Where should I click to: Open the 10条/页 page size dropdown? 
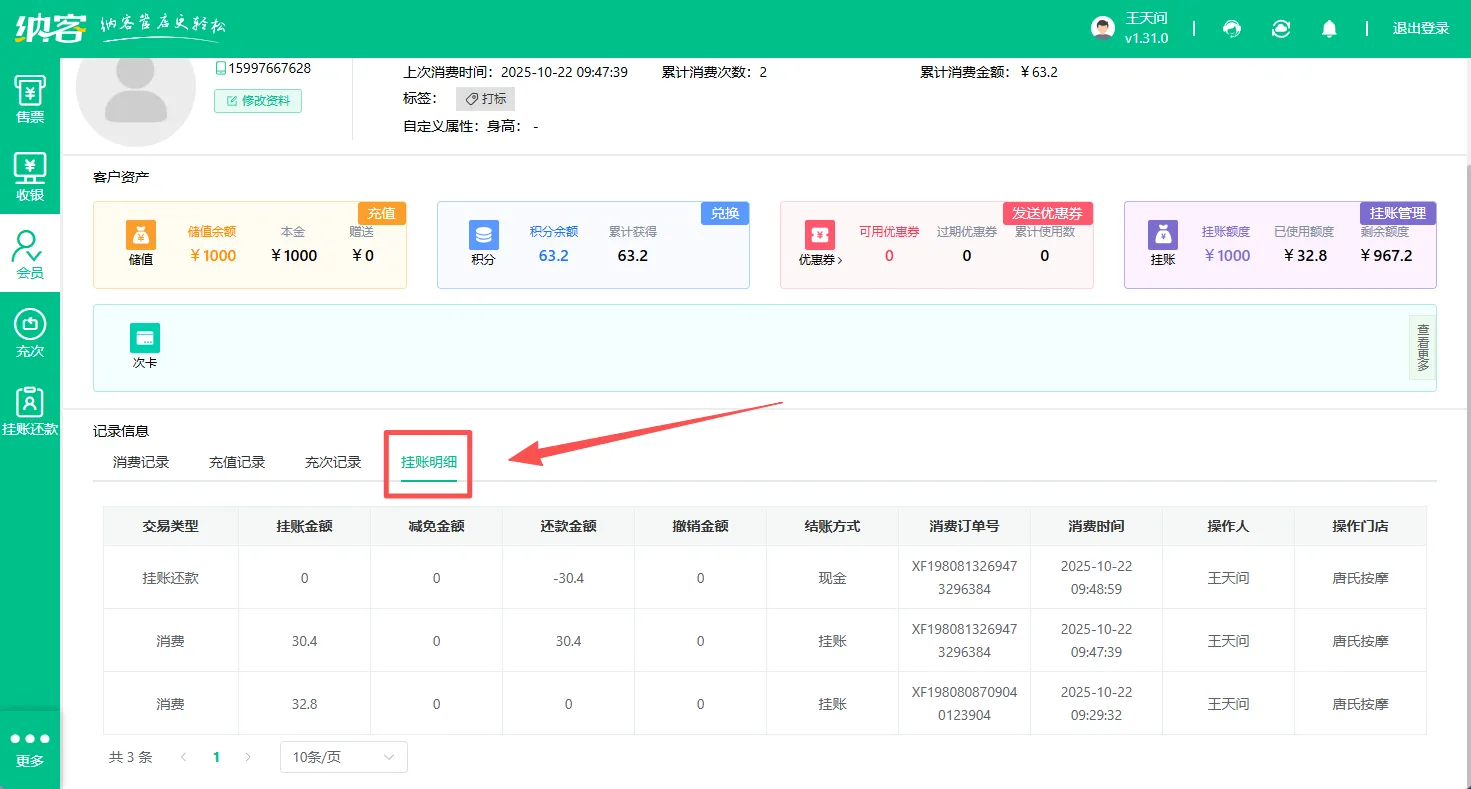[342, 757]
